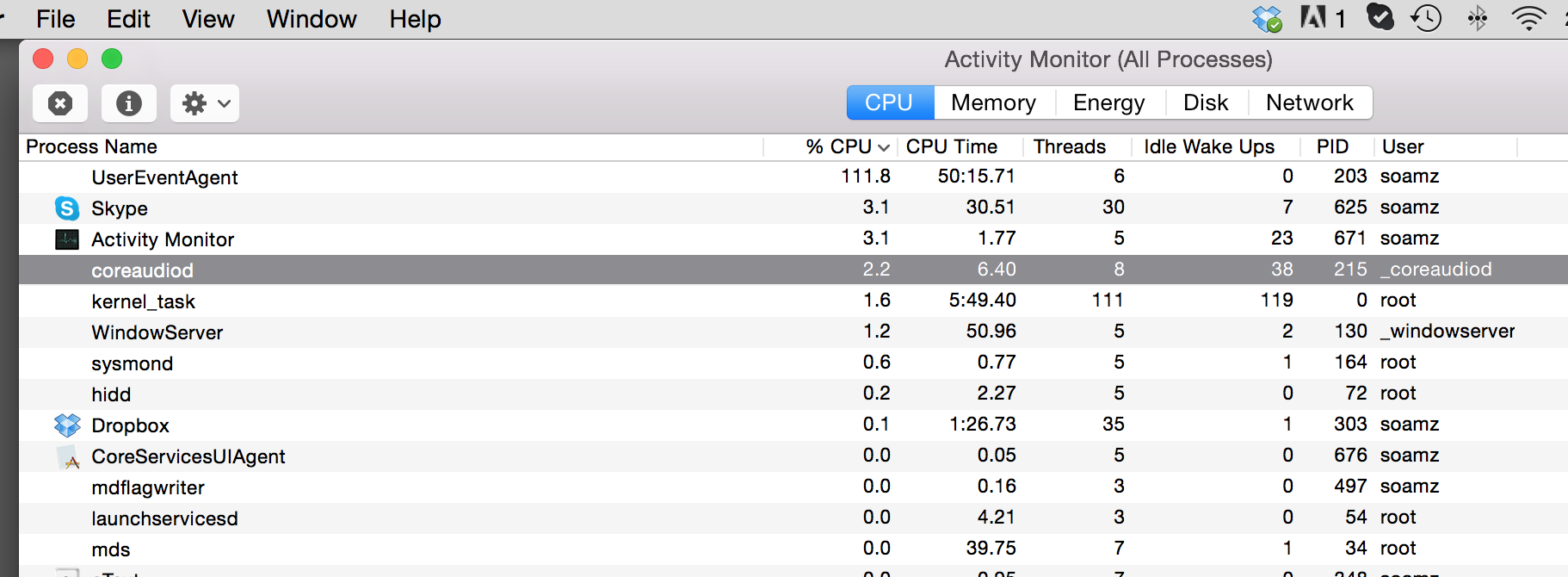Click the Skype app icon in list
The width and height of the screenshot is (1568, 577).
(x=67, y=208)
